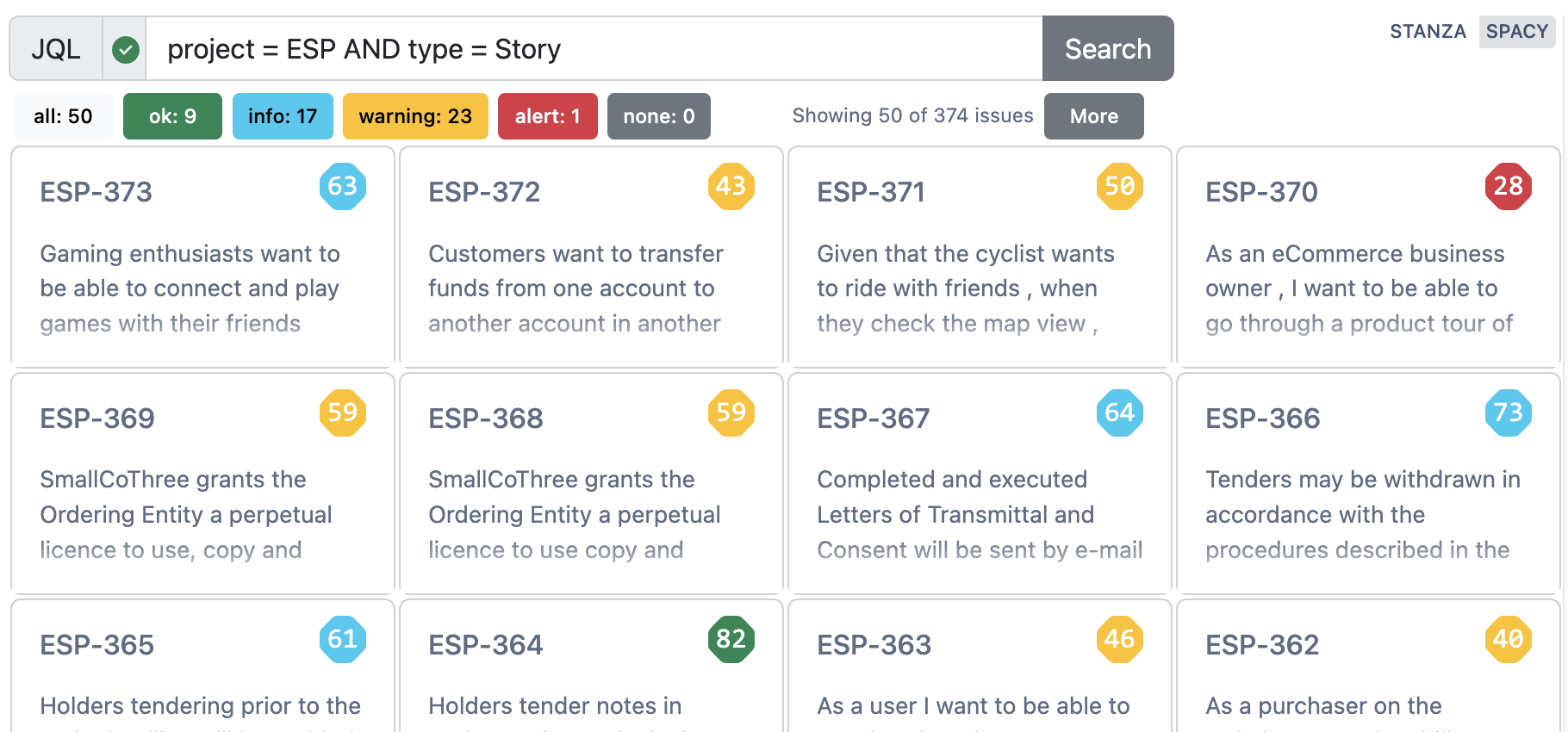This screenshot has width=1568, height=732.
Task: Show the none: 0 filter
Action: click(659, 116)
